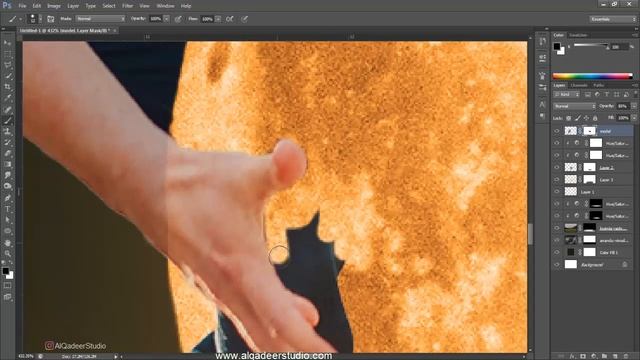
Task: Select the Layer 1 thumbnail
Action: [571, 191]
